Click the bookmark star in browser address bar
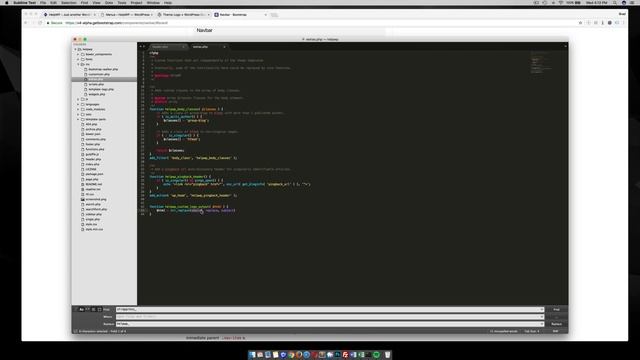Image resolution: width=640 pixels, height=360 pixels. click(580, 23)
